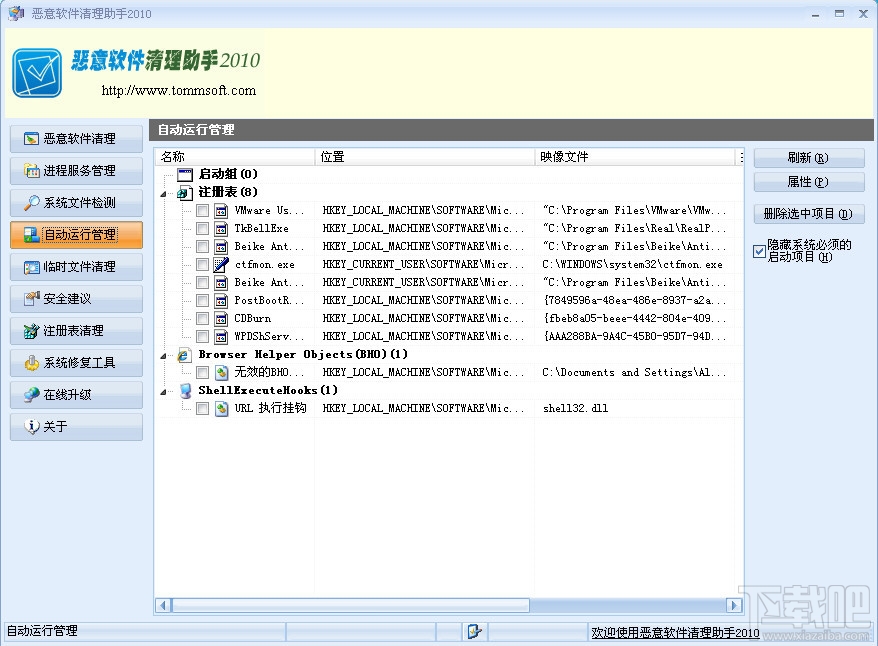
Task: Click the 临时文件清理 sidebar icon
Action: coord(31,267)
